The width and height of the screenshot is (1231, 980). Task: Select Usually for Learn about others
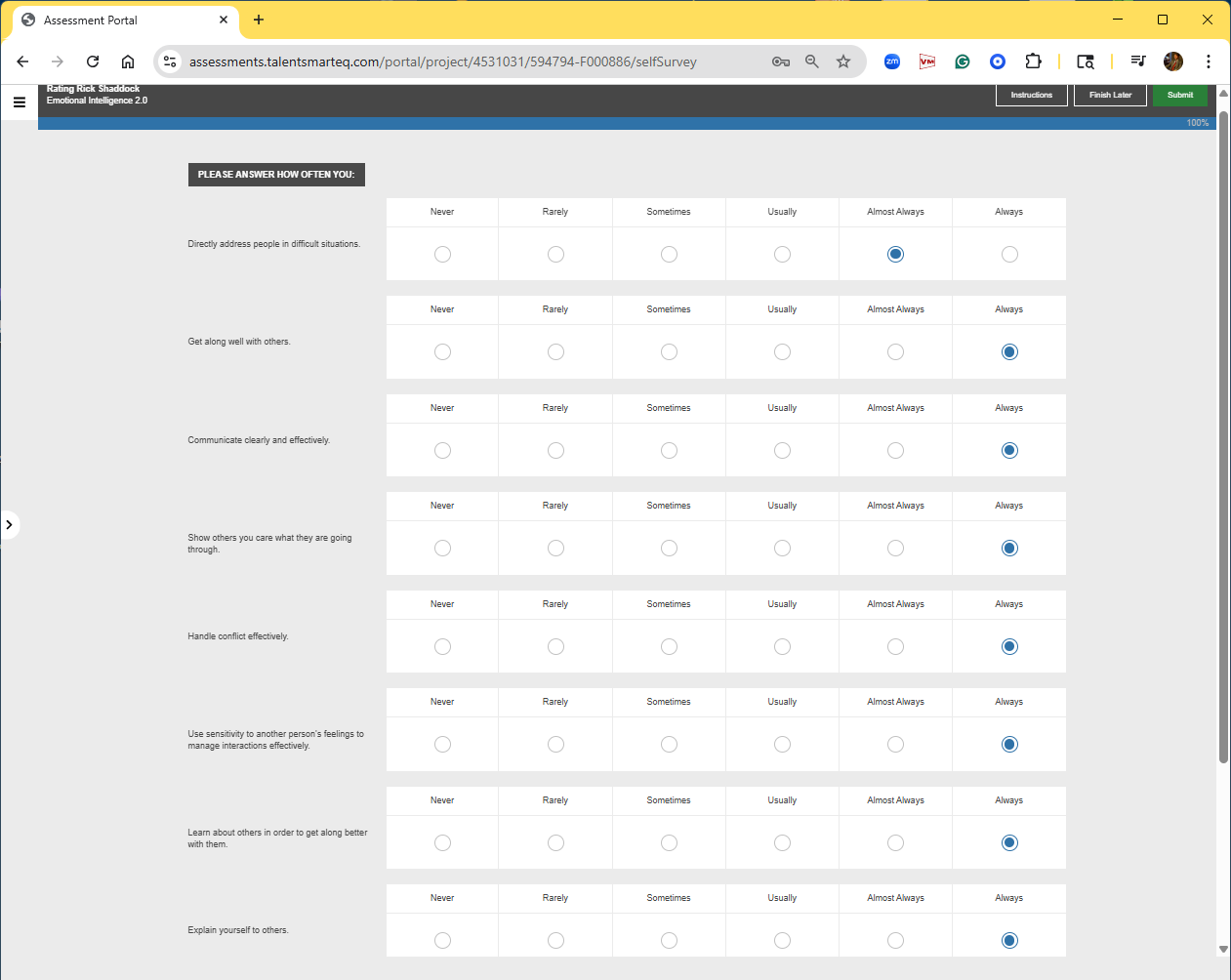click(782, 843)
